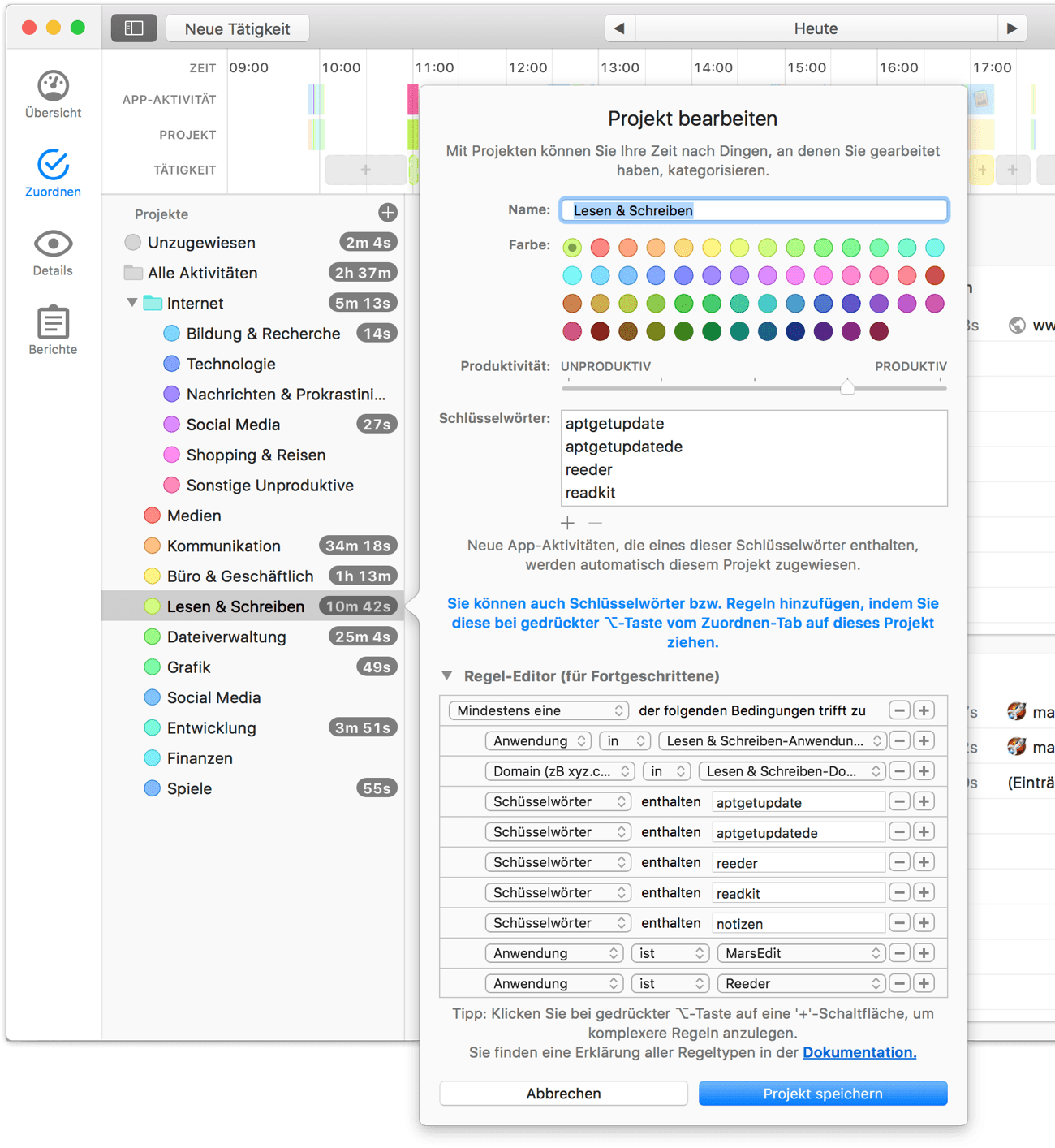Toggle the sidebar panel button
The image size is (1055, 1148).
pyautogui.click(x=134, y=28)
